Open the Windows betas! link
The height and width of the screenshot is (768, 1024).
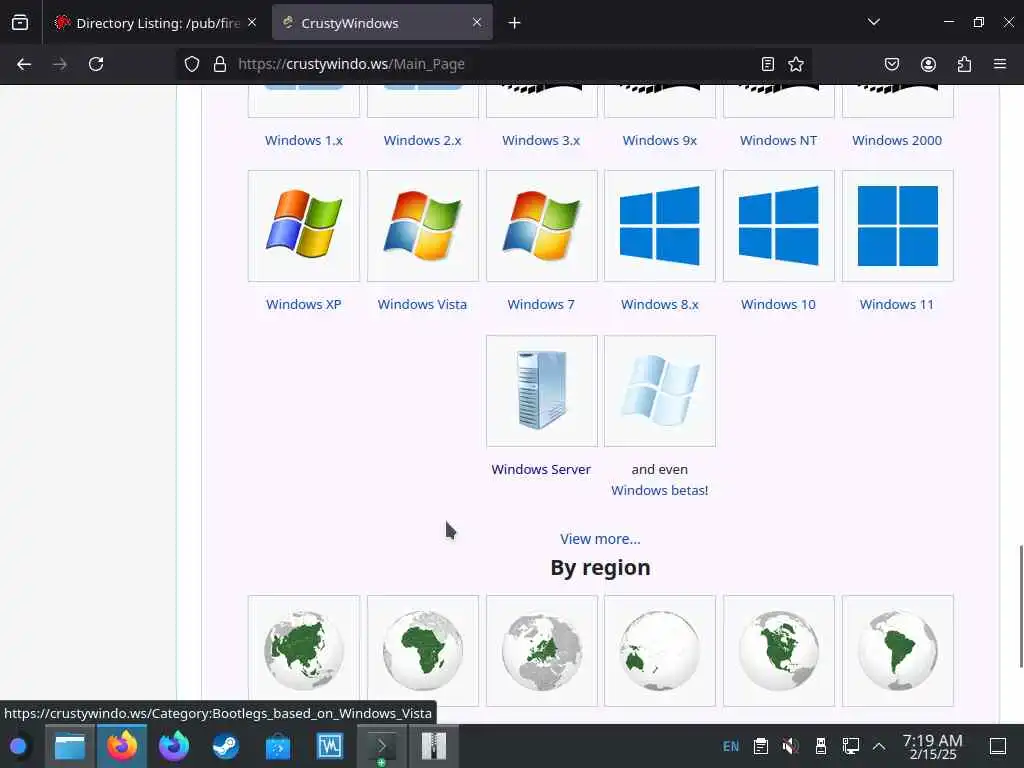(x=660, y=490)
